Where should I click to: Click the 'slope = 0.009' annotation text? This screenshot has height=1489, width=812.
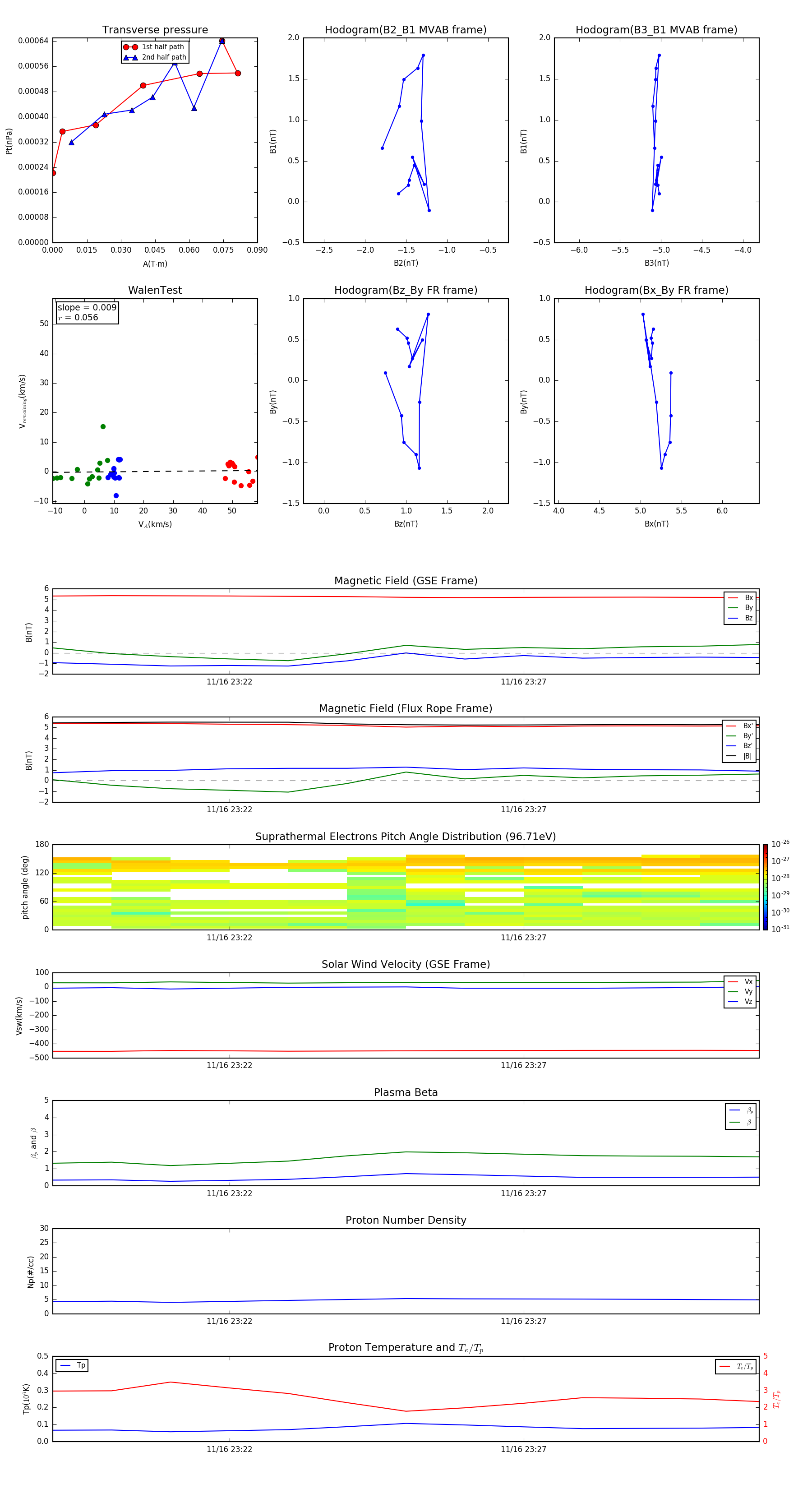(87, 308)
